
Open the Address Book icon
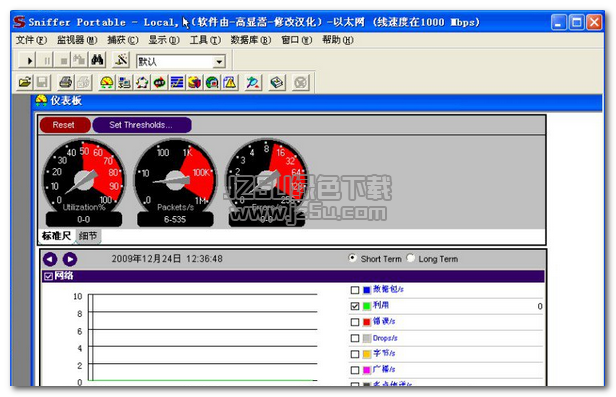[x=277, y=82]
